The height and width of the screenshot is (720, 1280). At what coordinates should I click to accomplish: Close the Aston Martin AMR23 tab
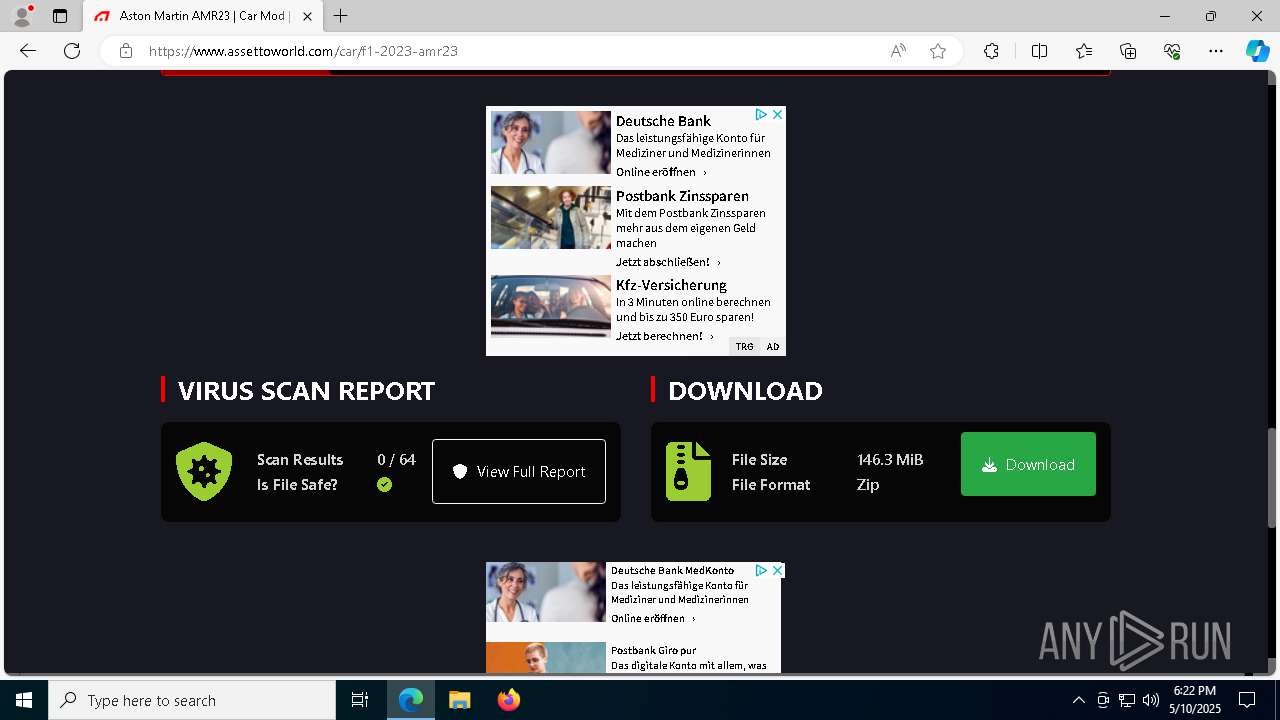[307, 16]
